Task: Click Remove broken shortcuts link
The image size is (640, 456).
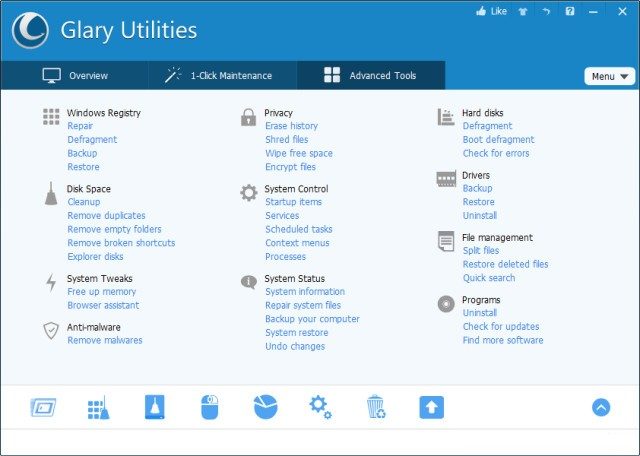Action: 121,243
